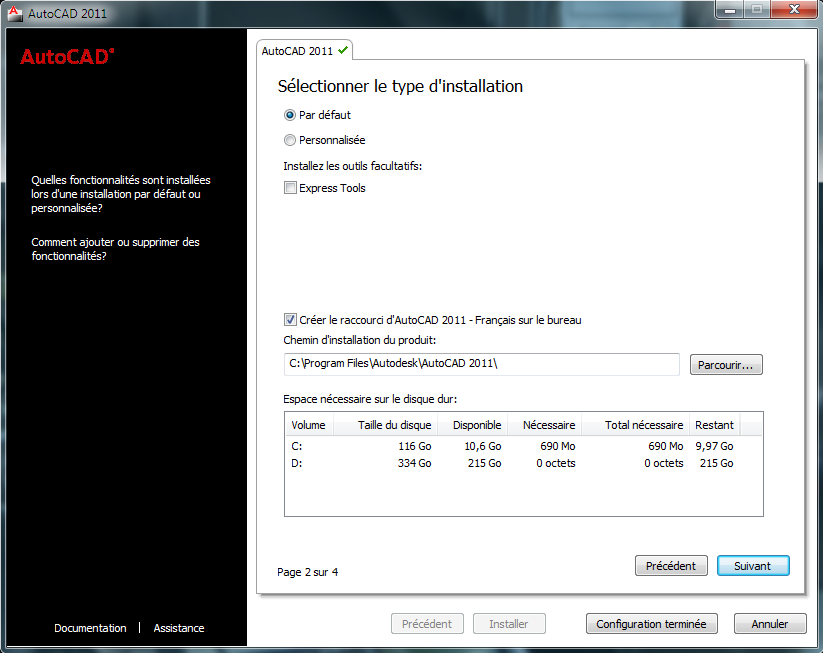
Task: Click the AutoCAD icon in the title bar
Action: 14,13
